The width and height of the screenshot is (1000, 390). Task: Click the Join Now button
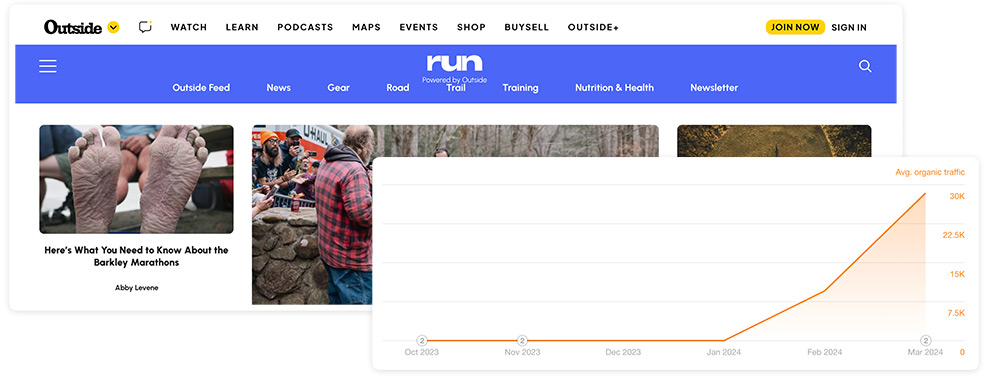pyautogui.click(x=795, y=27)
